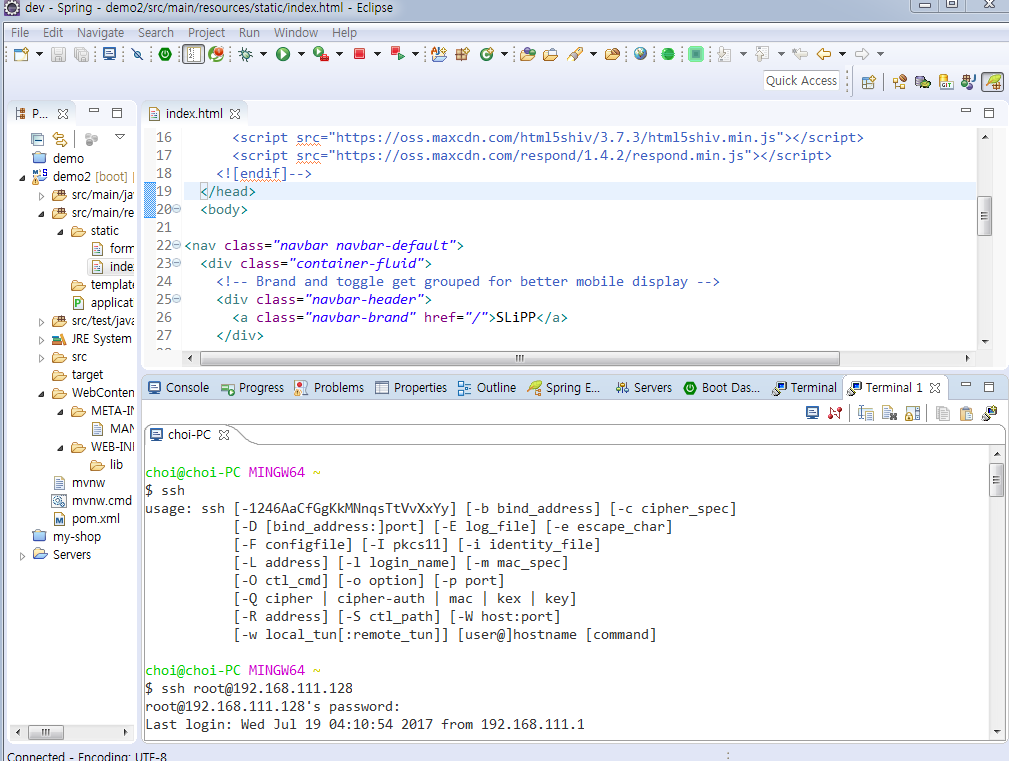The image size is (1009, 761).
Task: Click the Relaunch (red square with arrow) icon
Action: click(398, 54)
